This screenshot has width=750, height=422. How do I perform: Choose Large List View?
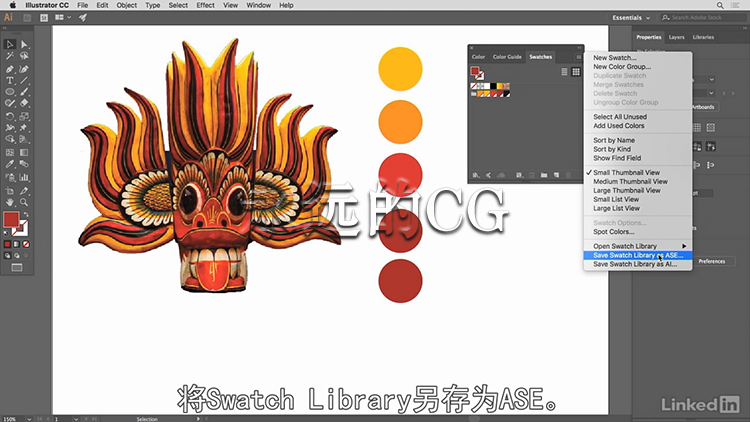pos(638,208)
